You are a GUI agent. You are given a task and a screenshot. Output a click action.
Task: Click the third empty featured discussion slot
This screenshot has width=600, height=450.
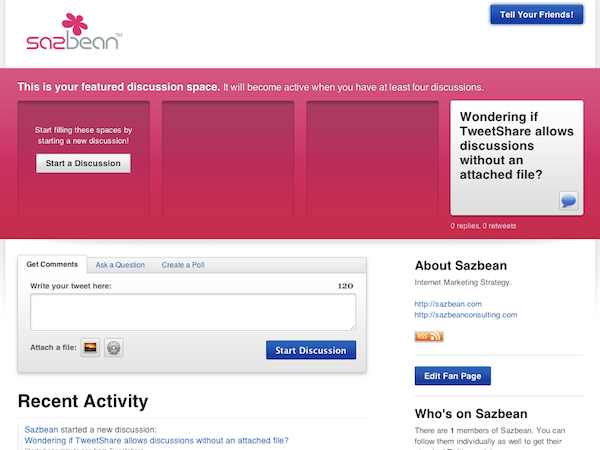click(x=372, y=158)
